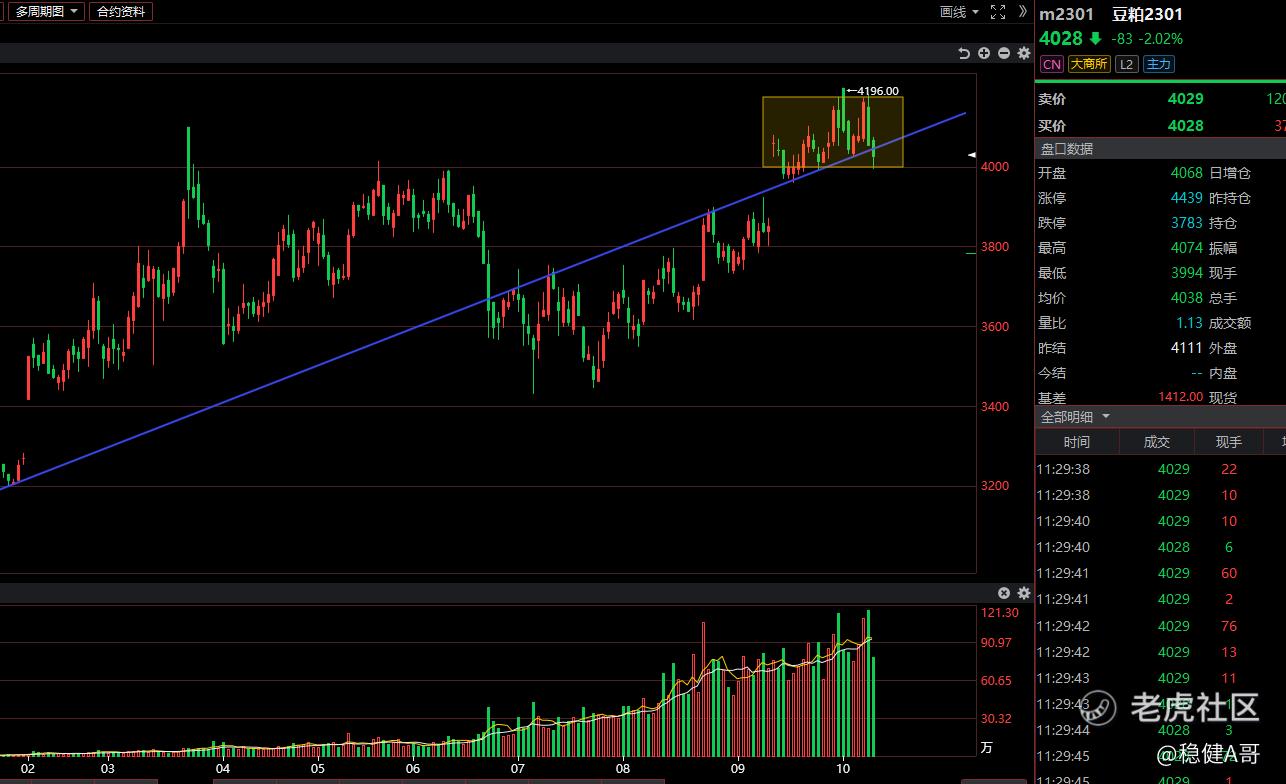The height and width of the screenshot is (784, 1286).
Task: Click the 最低 value 3994
Action: (x=1187, y=273)
